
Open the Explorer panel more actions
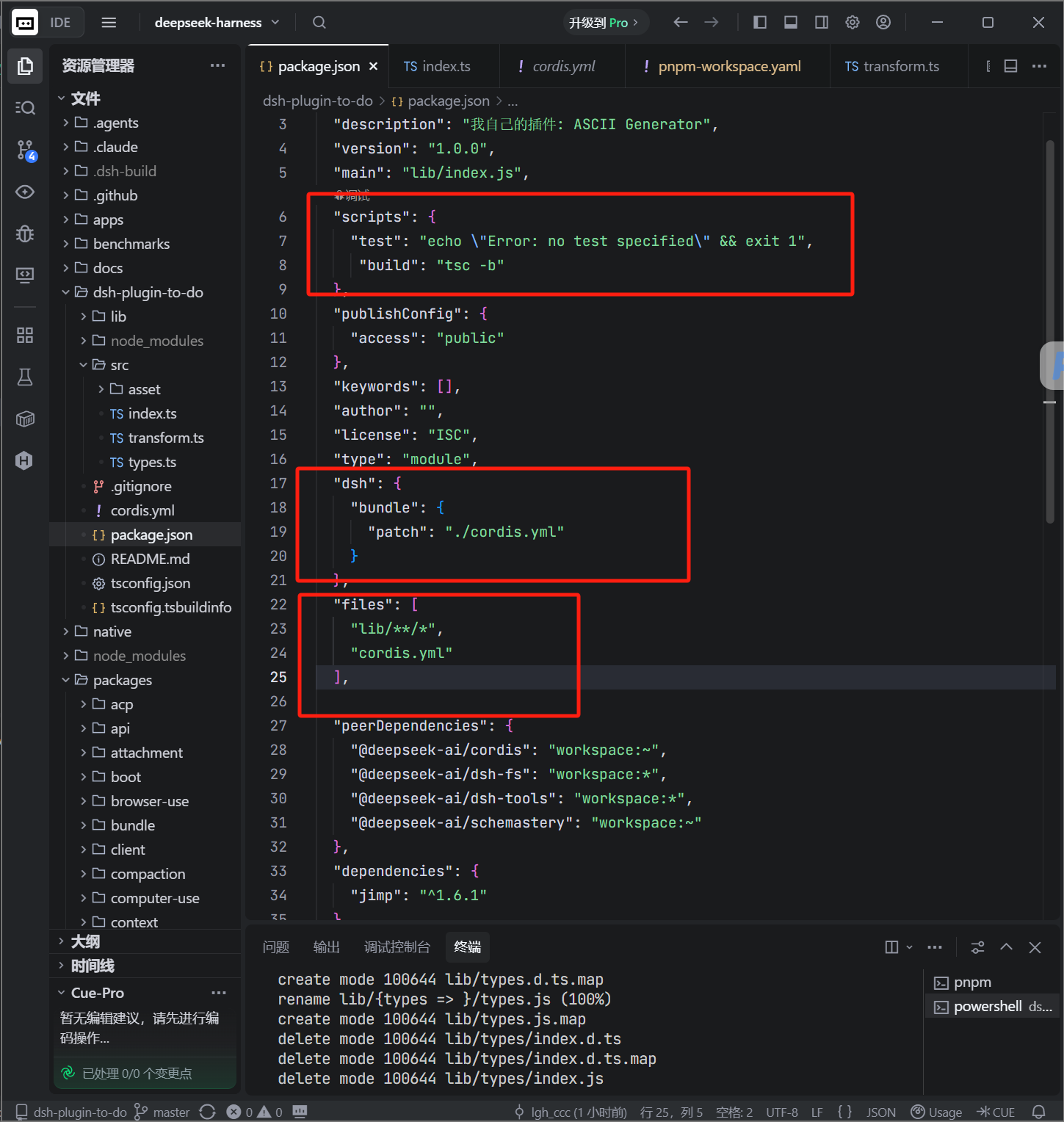[x=217, y=65]
